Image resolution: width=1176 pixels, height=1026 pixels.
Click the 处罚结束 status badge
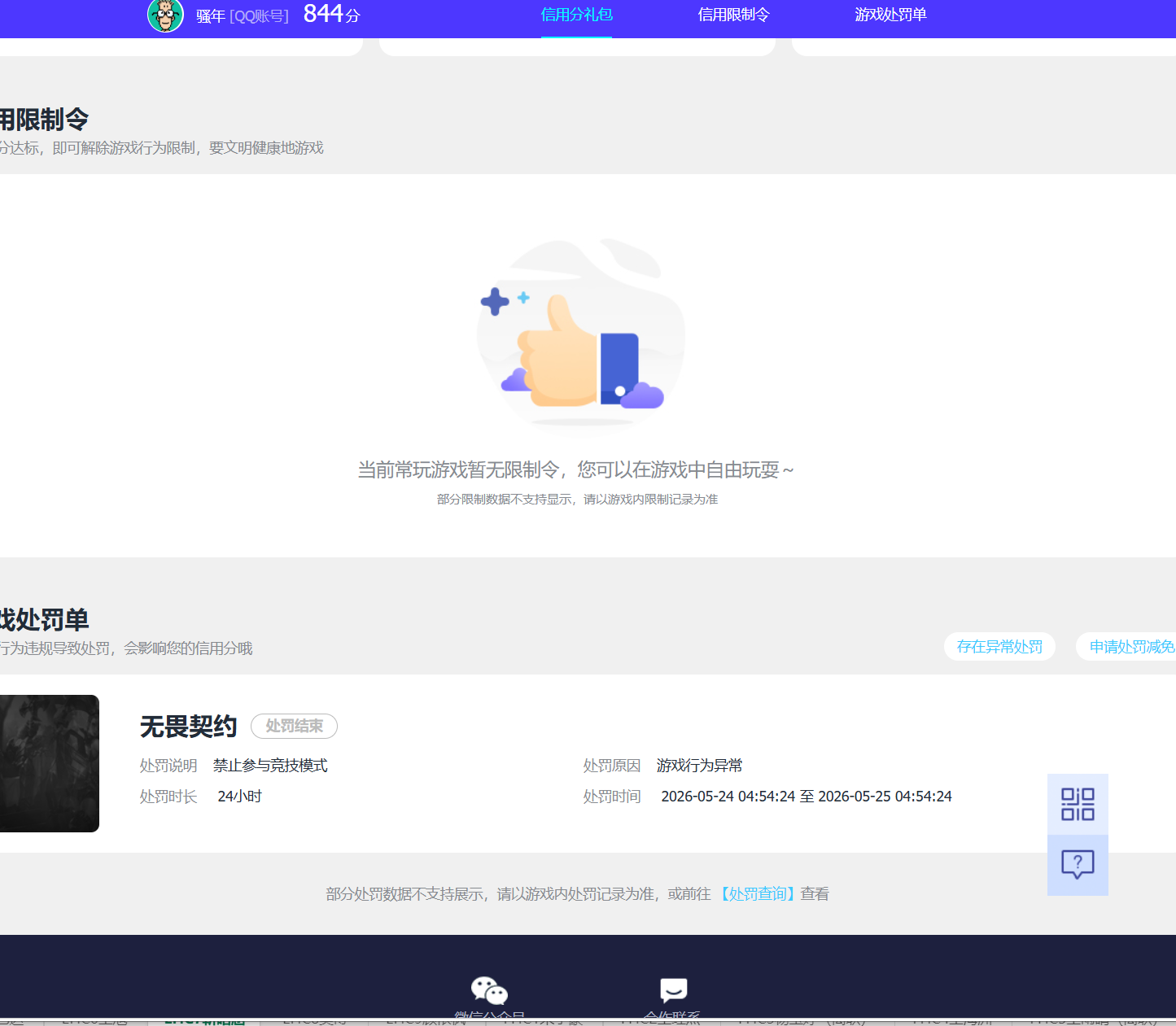click(294, 726)
